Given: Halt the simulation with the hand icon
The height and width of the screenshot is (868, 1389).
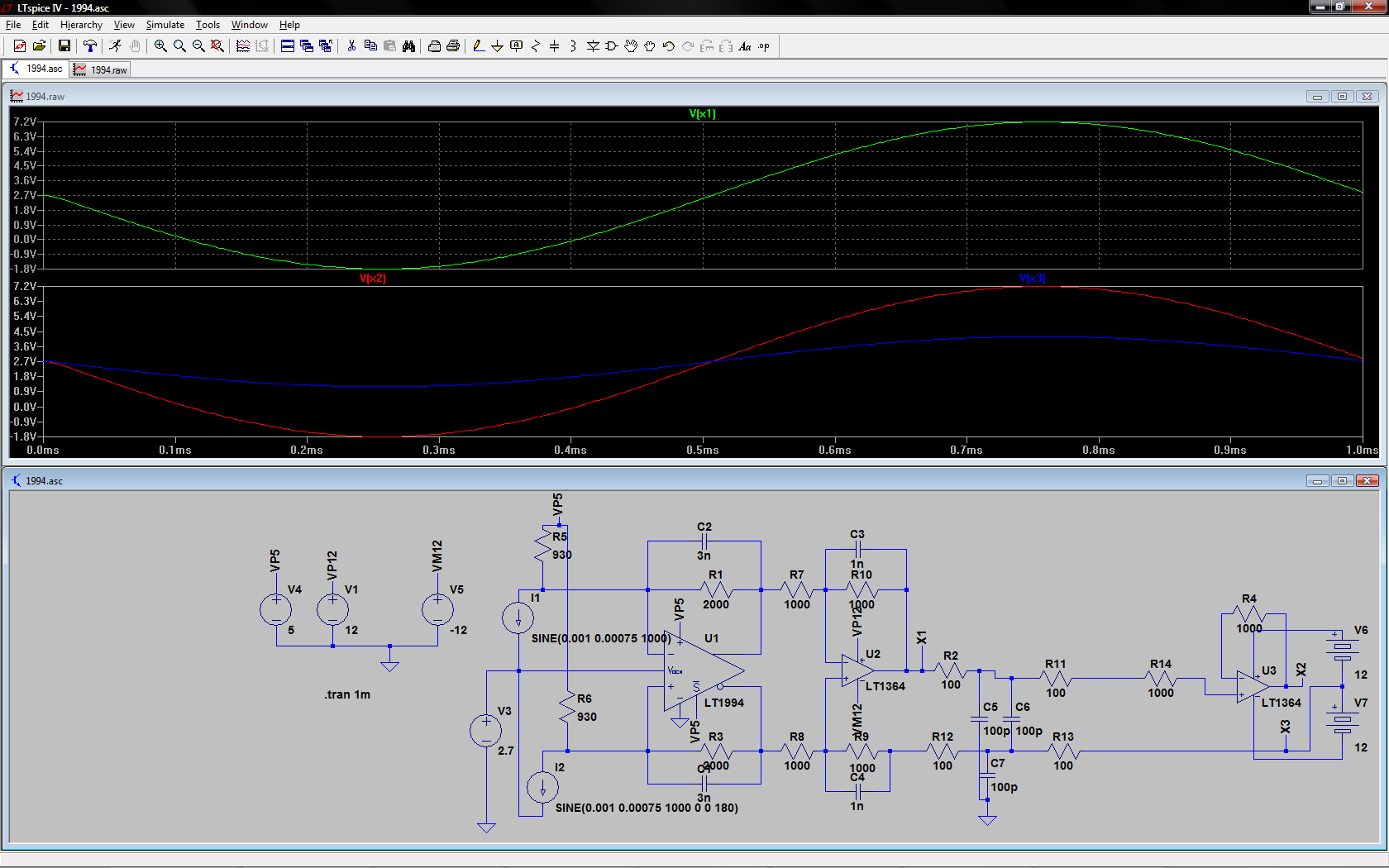Looking at the screenshot, I should tap(134, 46).
